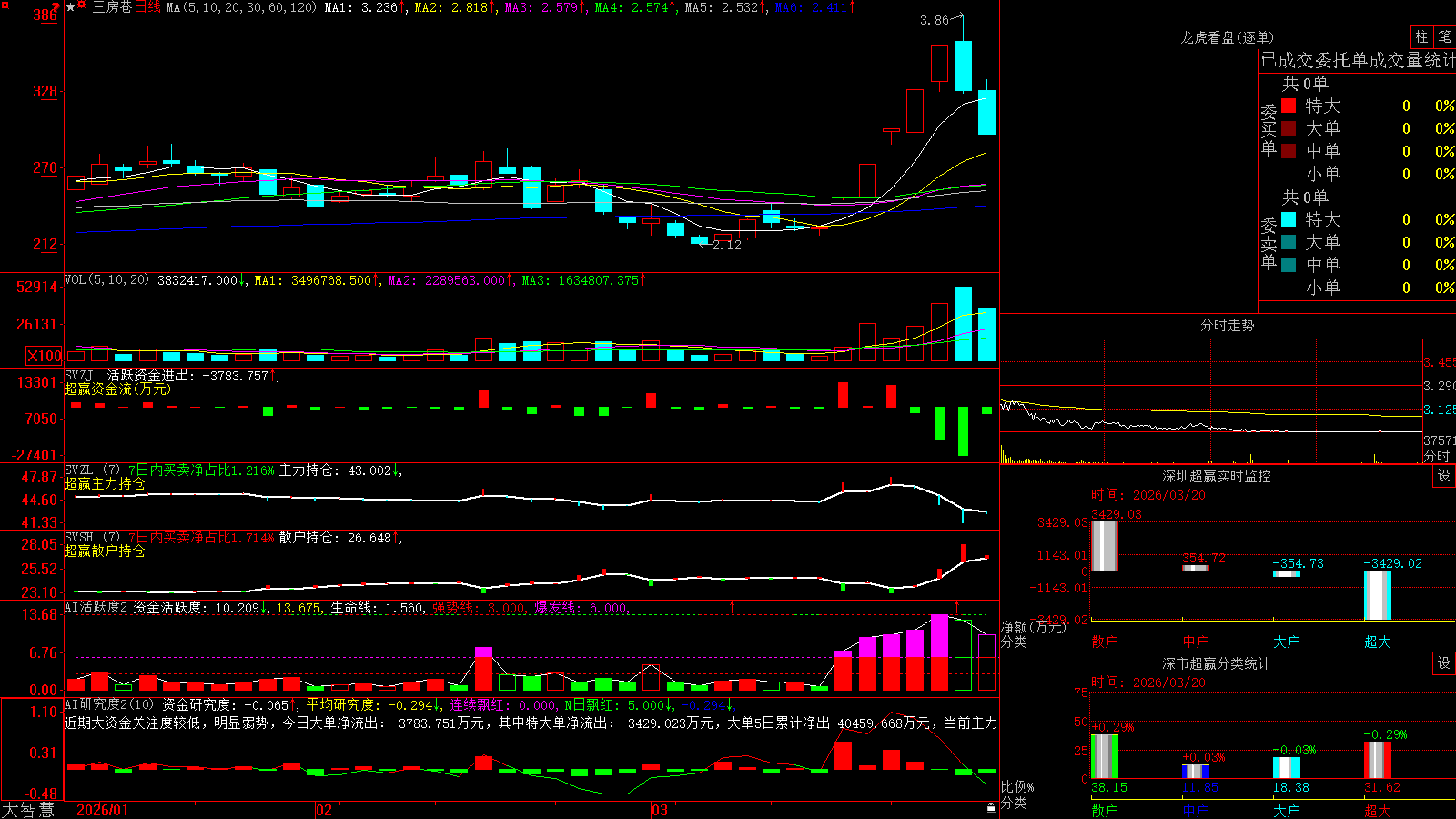Click the dark red 中单 buy-order swatch
The image size is (1456, 819).
tap(1289, 151)
